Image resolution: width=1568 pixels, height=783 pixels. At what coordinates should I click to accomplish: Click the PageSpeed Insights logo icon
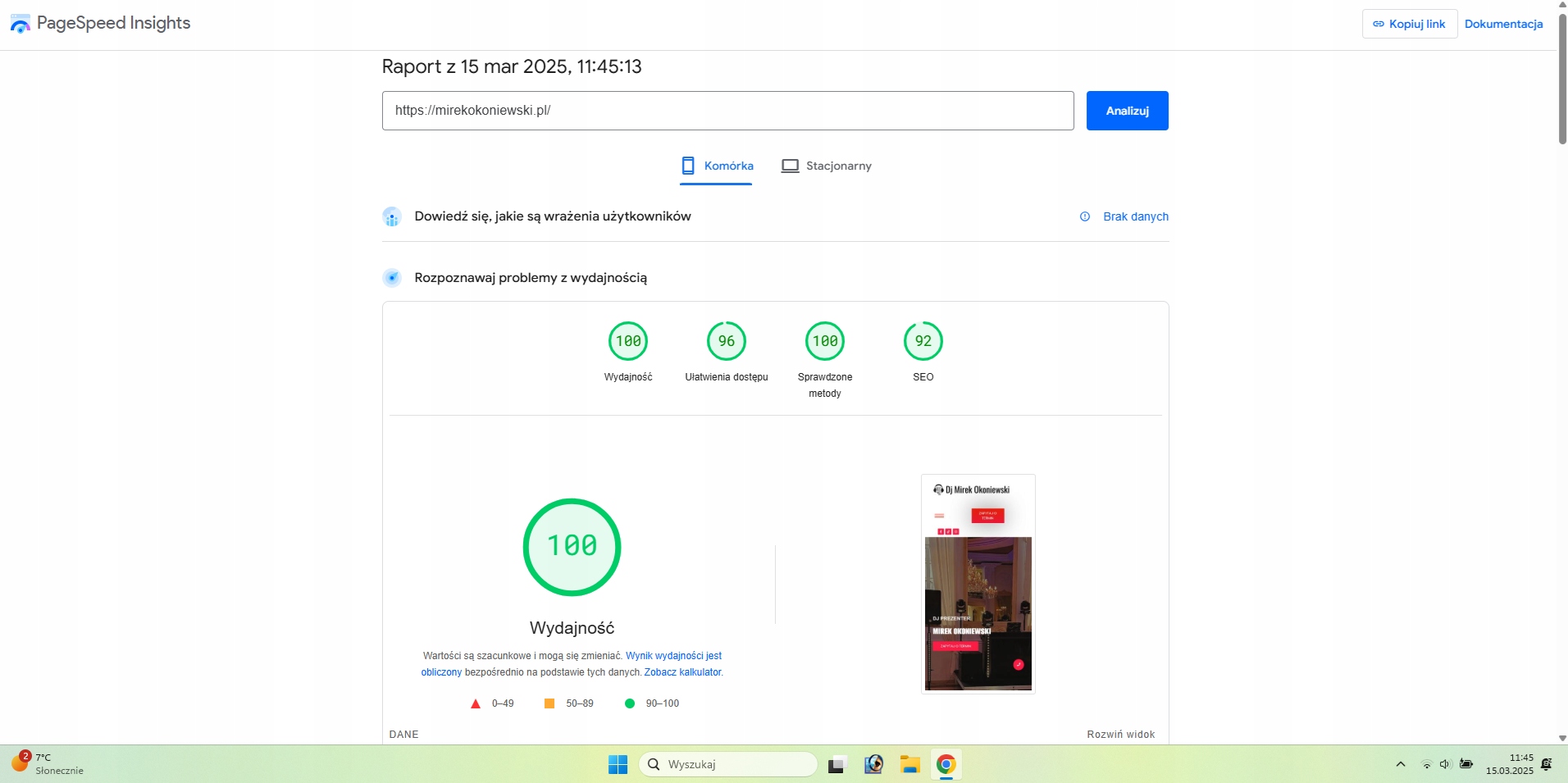20,24
